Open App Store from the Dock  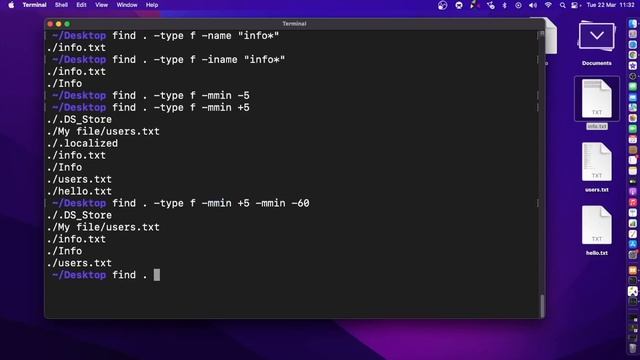(633, 244)
